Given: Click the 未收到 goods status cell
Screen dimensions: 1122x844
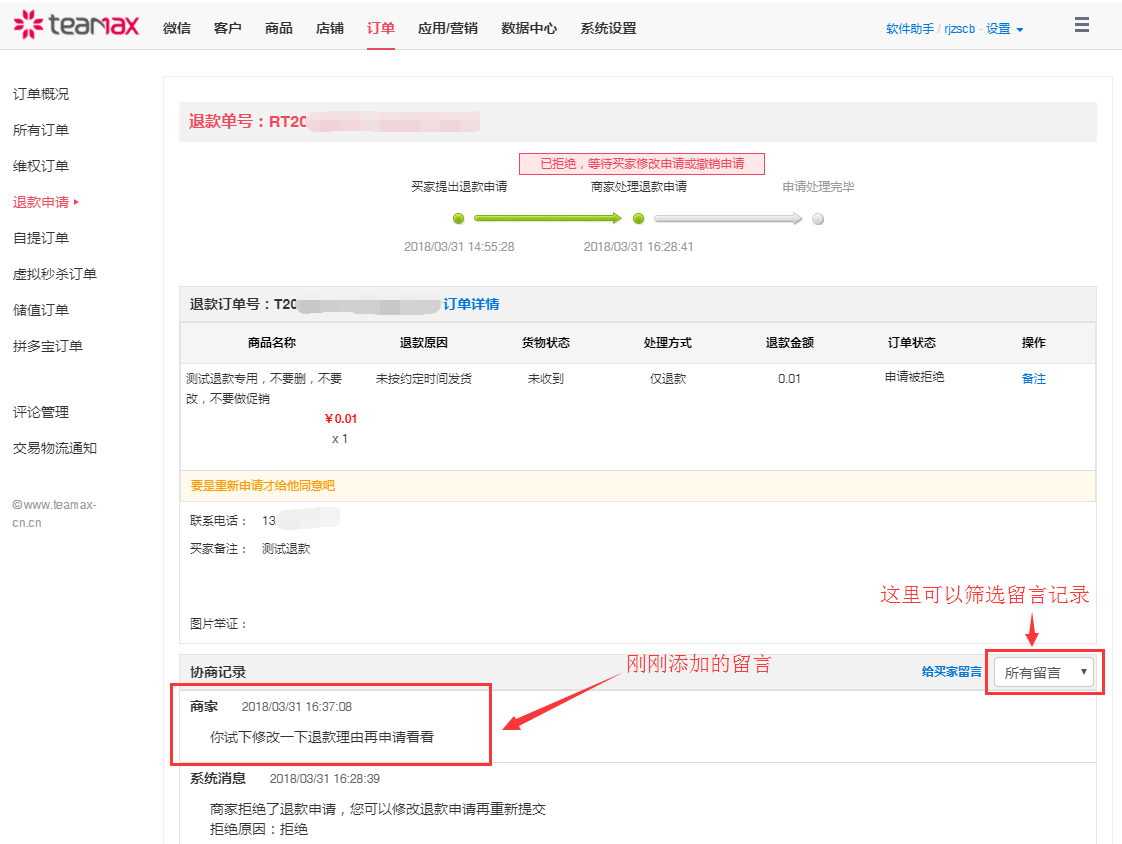Looking at the screenshot, I should (x=545, y=379).
